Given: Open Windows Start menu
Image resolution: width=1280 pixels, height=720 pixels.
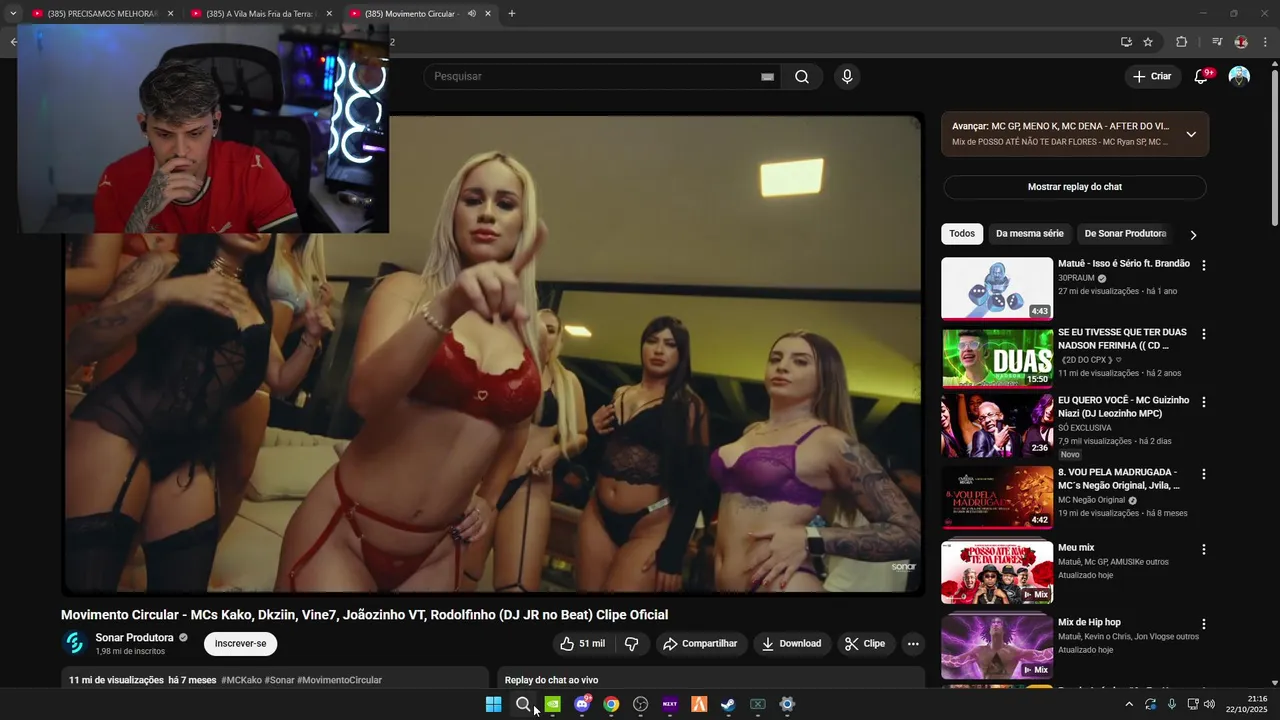Looking at the screenshot, I should [493, 704].
